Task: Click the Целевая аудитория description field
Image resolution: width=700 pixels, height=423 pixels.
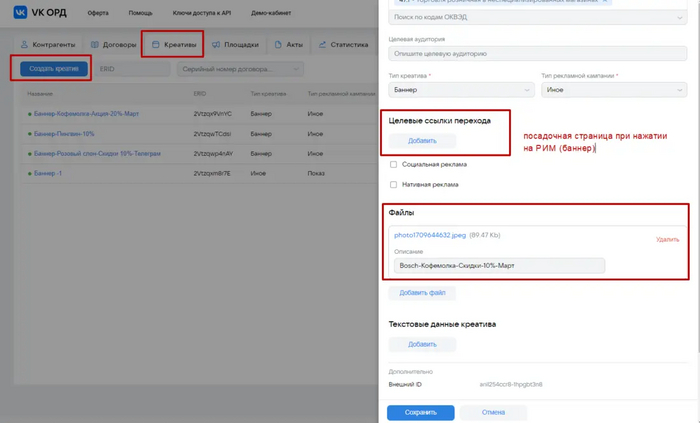Action: pos(538,54)
